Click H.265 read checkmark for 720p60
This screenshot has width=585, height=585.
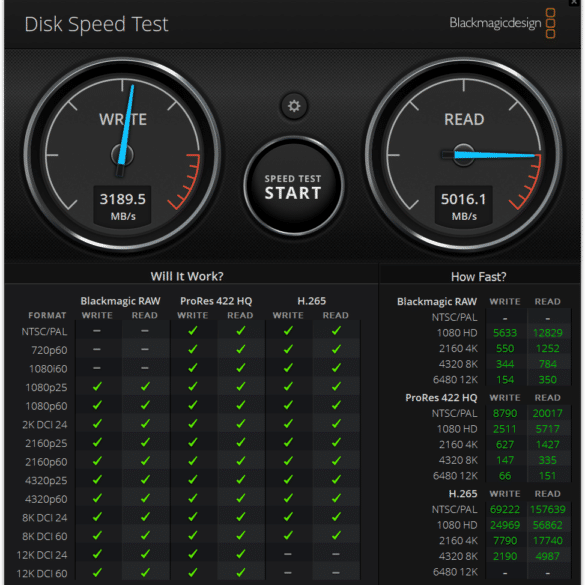336,349
